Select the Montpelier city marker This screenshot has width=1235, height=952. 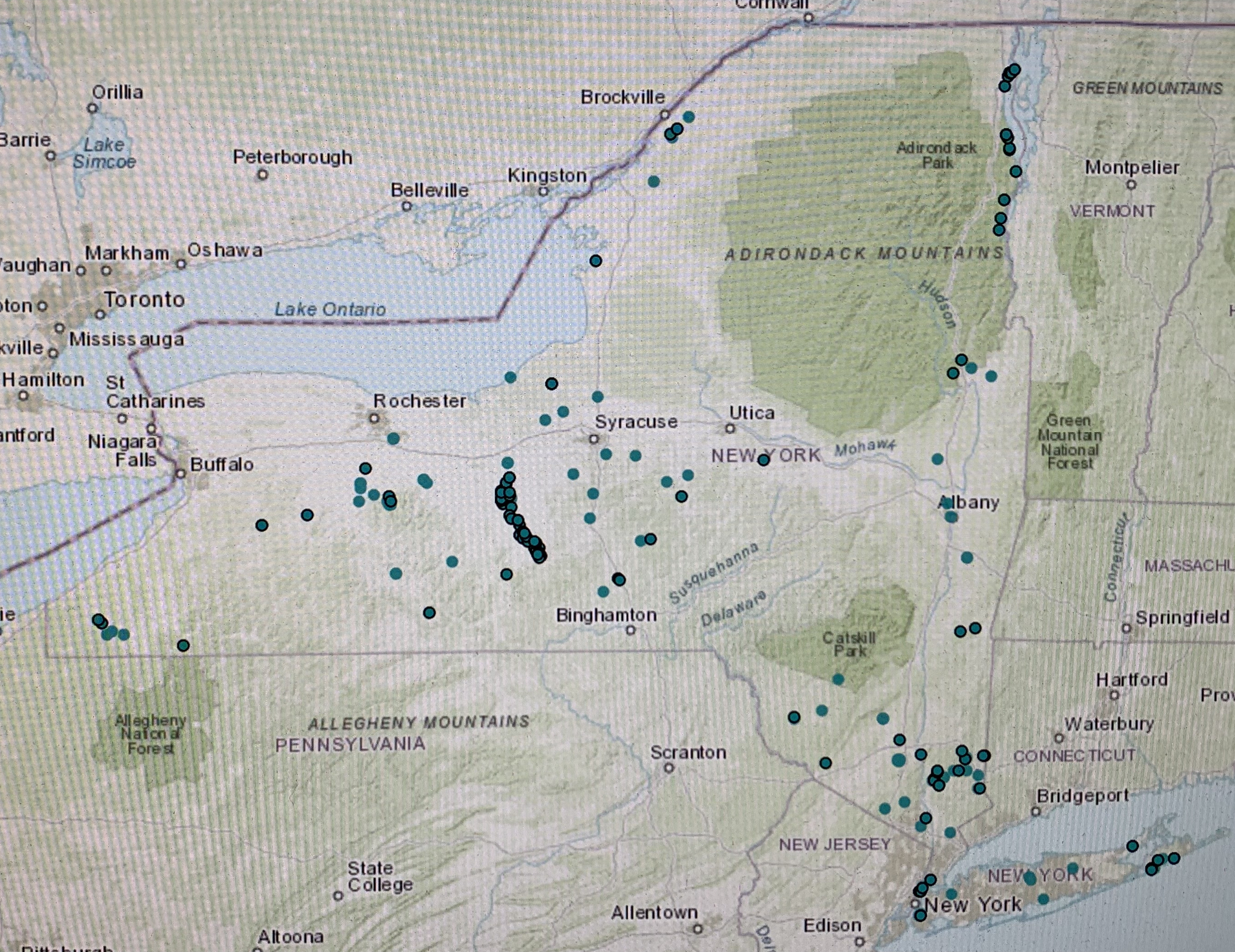tap(1131, 184)
